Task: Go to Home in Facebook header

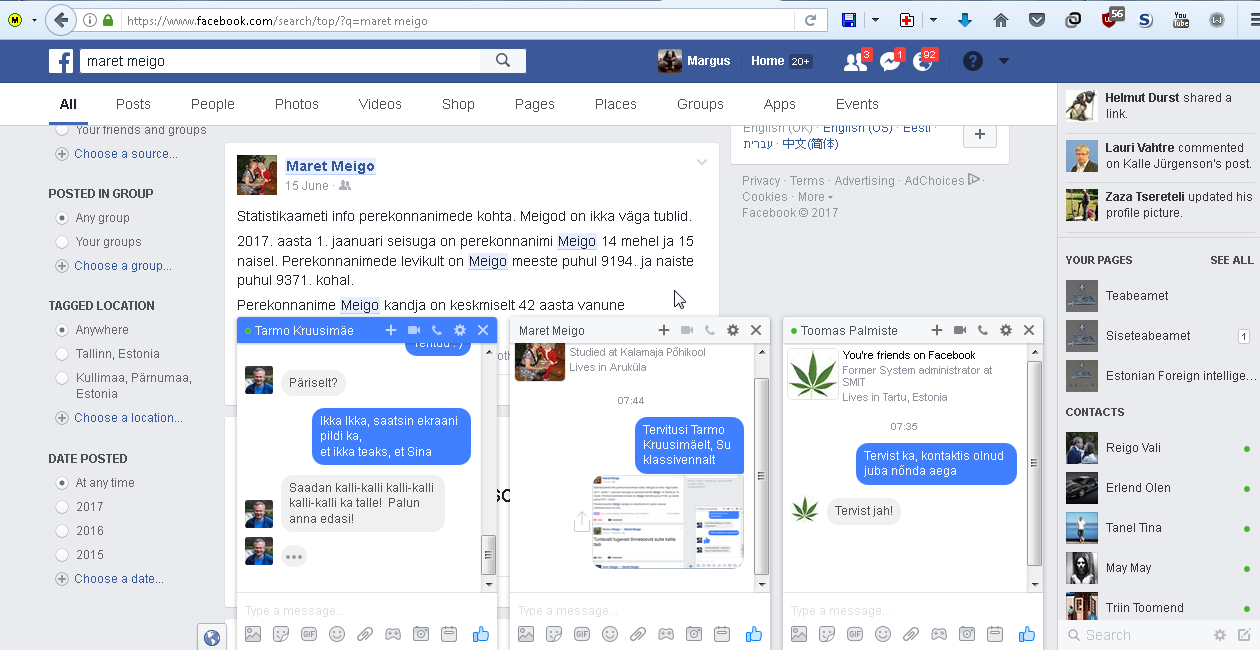Action: [768, 62]
